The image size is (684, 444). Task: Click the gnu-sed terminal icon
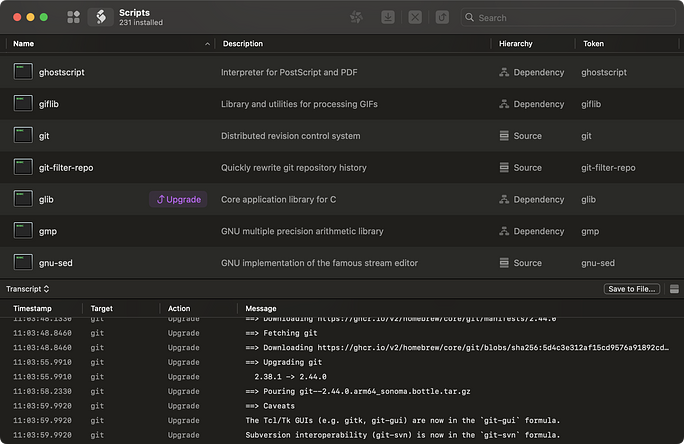23,263
